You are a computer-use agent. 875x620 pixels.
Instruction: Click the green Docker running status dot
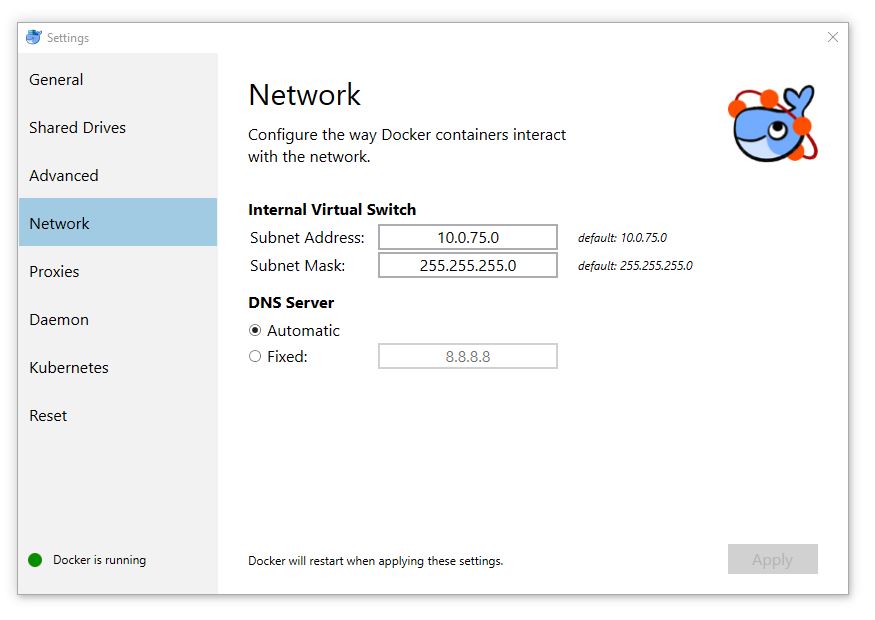tap(35, 560)
